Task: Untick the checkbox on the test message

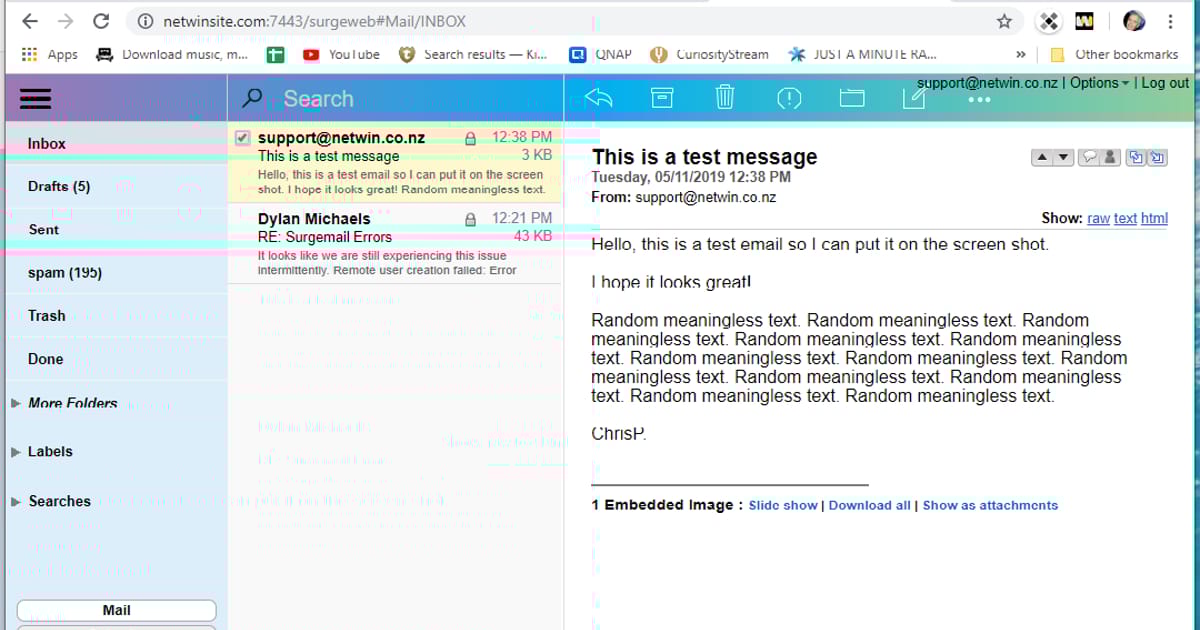Action: click(242, 136)
